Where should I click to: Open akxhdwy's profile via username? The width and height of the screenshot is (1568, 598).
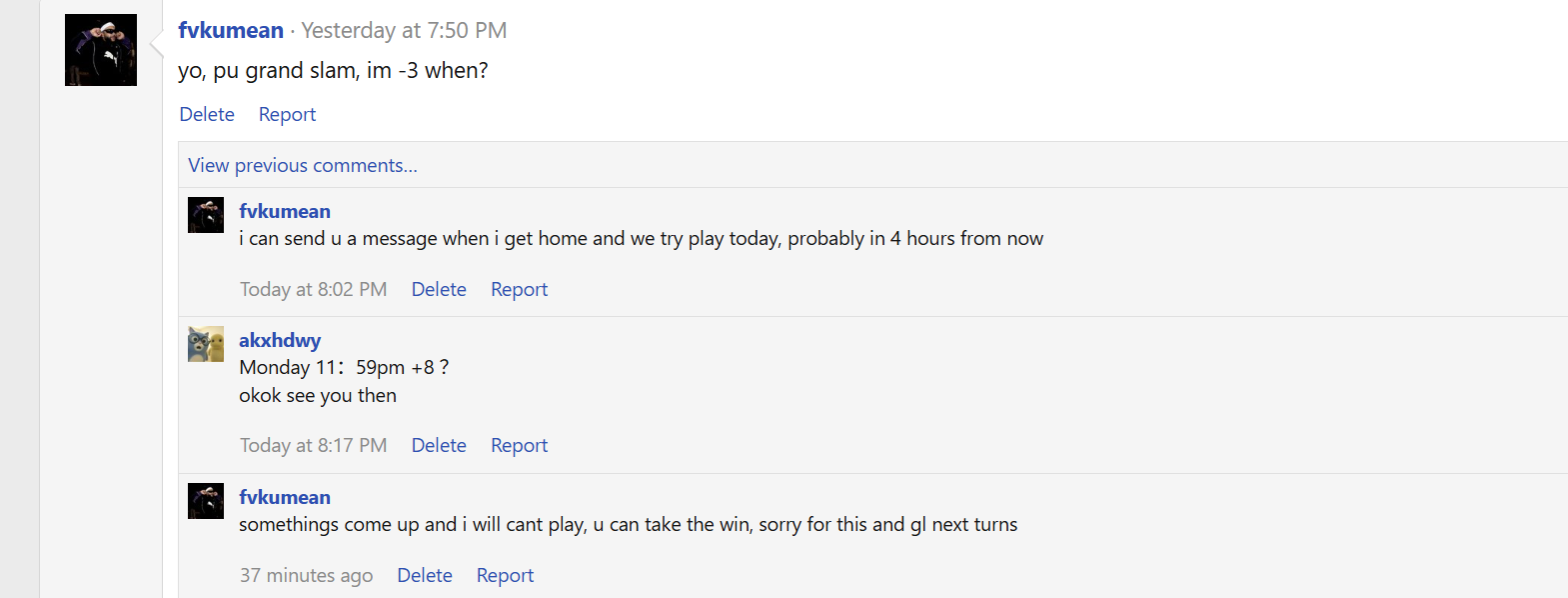(280, 341)
